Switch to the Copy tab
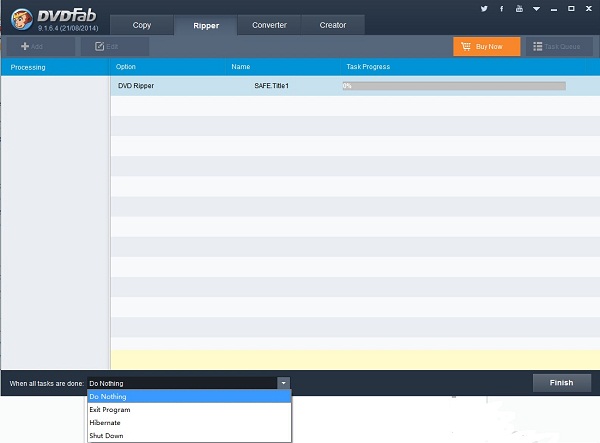600x443 pixels. pyautogui.click(x=142, y=25)
